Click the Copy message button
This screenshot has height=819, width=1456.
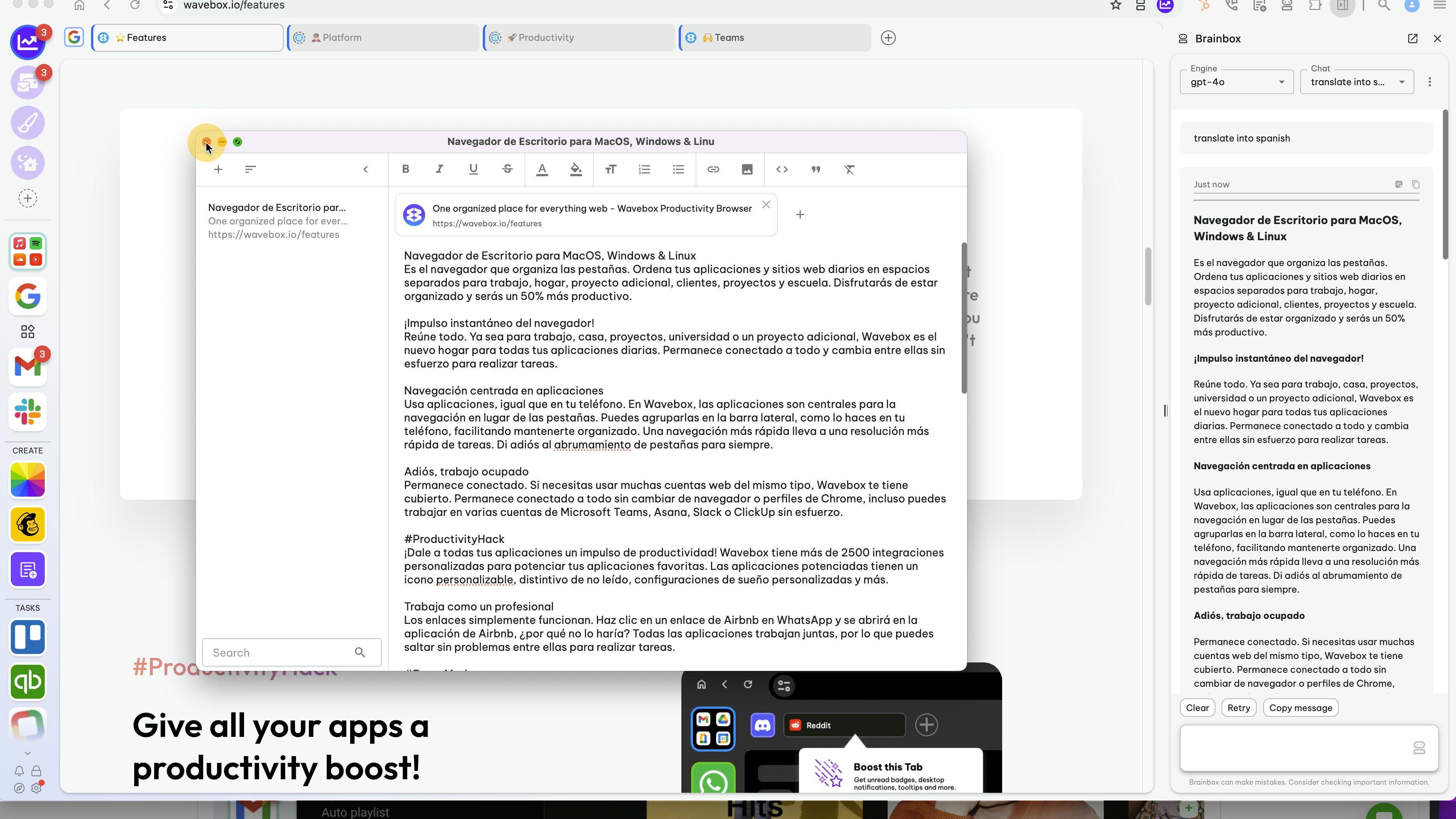click(x=1301, y=708)
